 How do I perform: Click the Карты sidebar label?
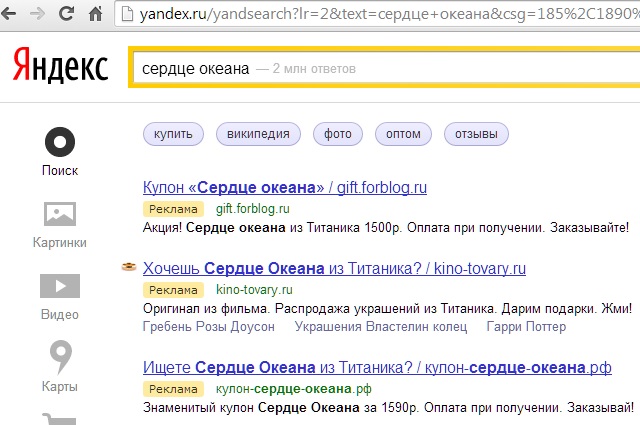pyautogui.click(x=60, y=387)
